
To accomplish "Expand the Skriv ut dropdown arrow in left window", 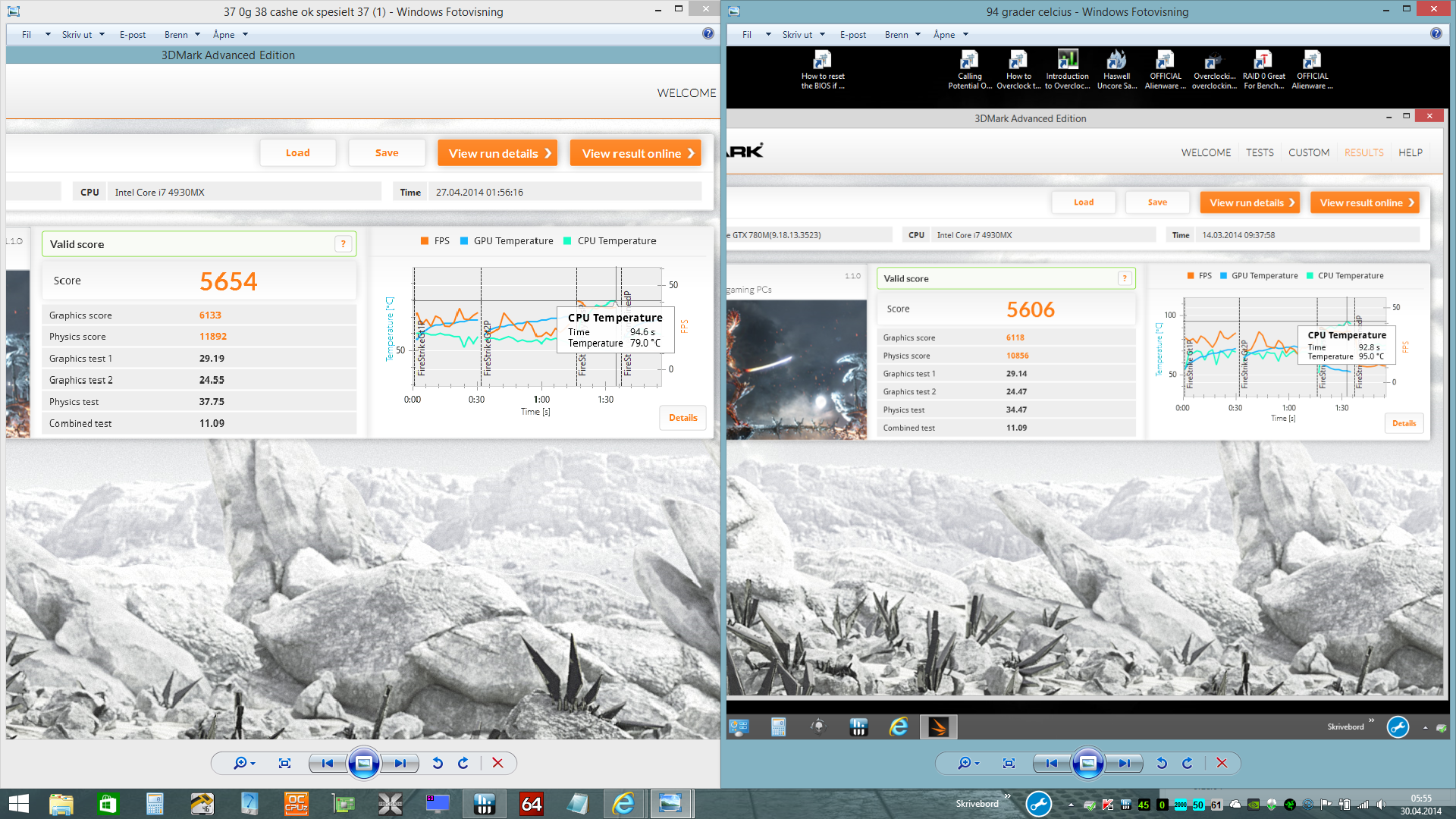I will (x=102, y=35).
